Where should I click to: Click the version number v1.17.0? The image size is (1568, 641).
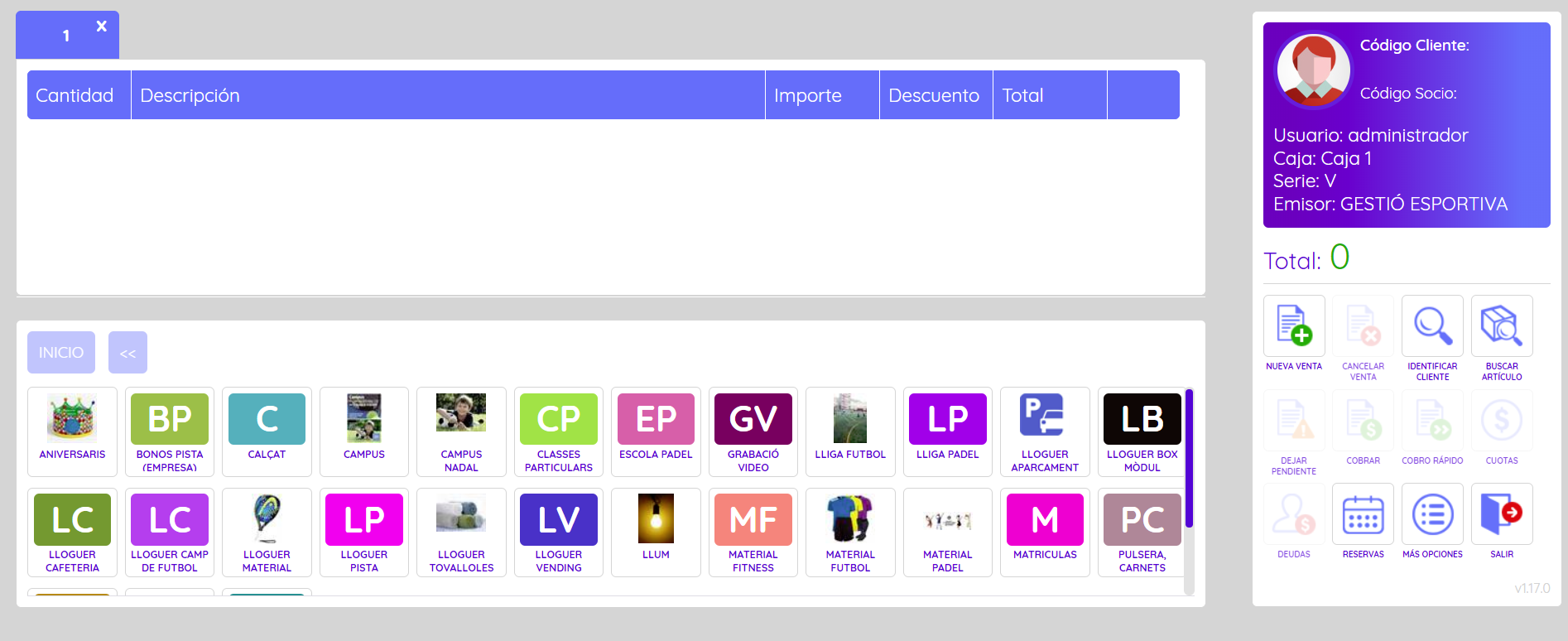pos(1532,589)
